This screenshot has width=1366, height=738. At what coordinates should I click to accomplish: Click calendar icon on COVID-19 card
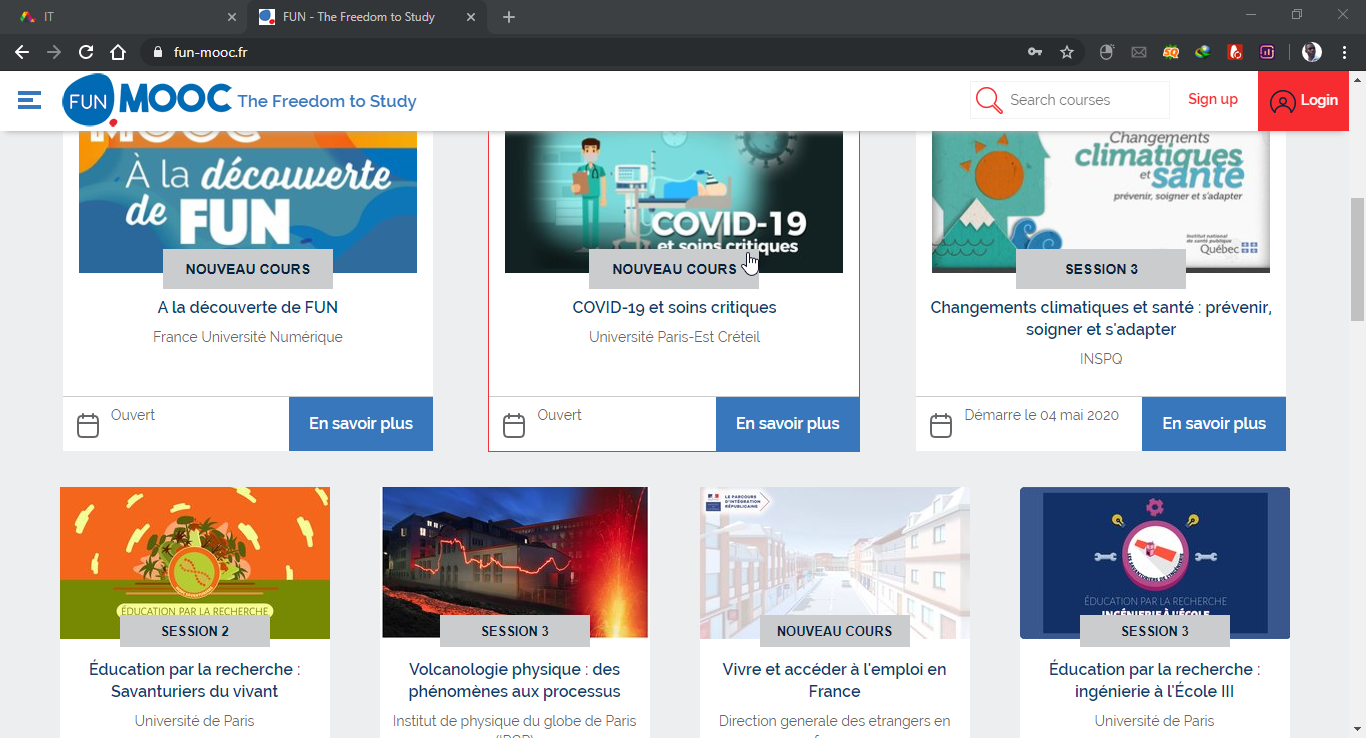[514, 425]
